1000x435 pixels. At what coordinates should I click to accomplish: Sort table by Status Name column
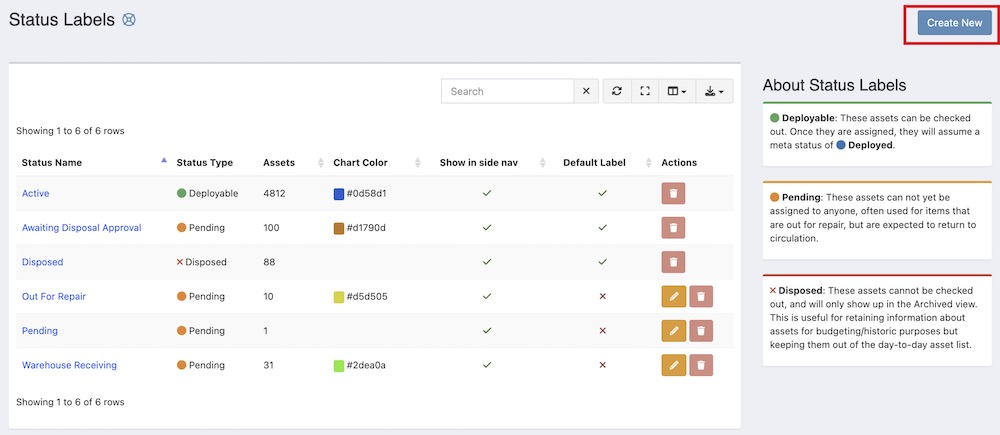point(52,162)
